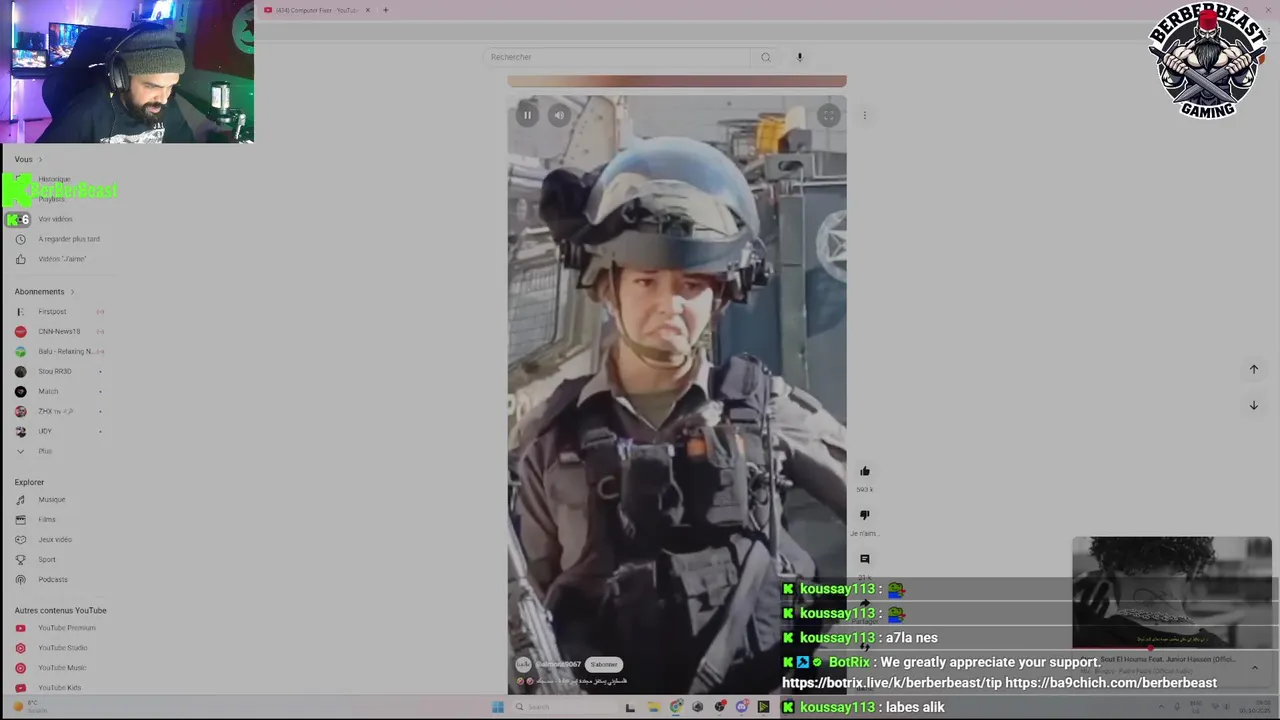Expand the mini player with chevron
1280x720 pixels.
coord(1255,667)
